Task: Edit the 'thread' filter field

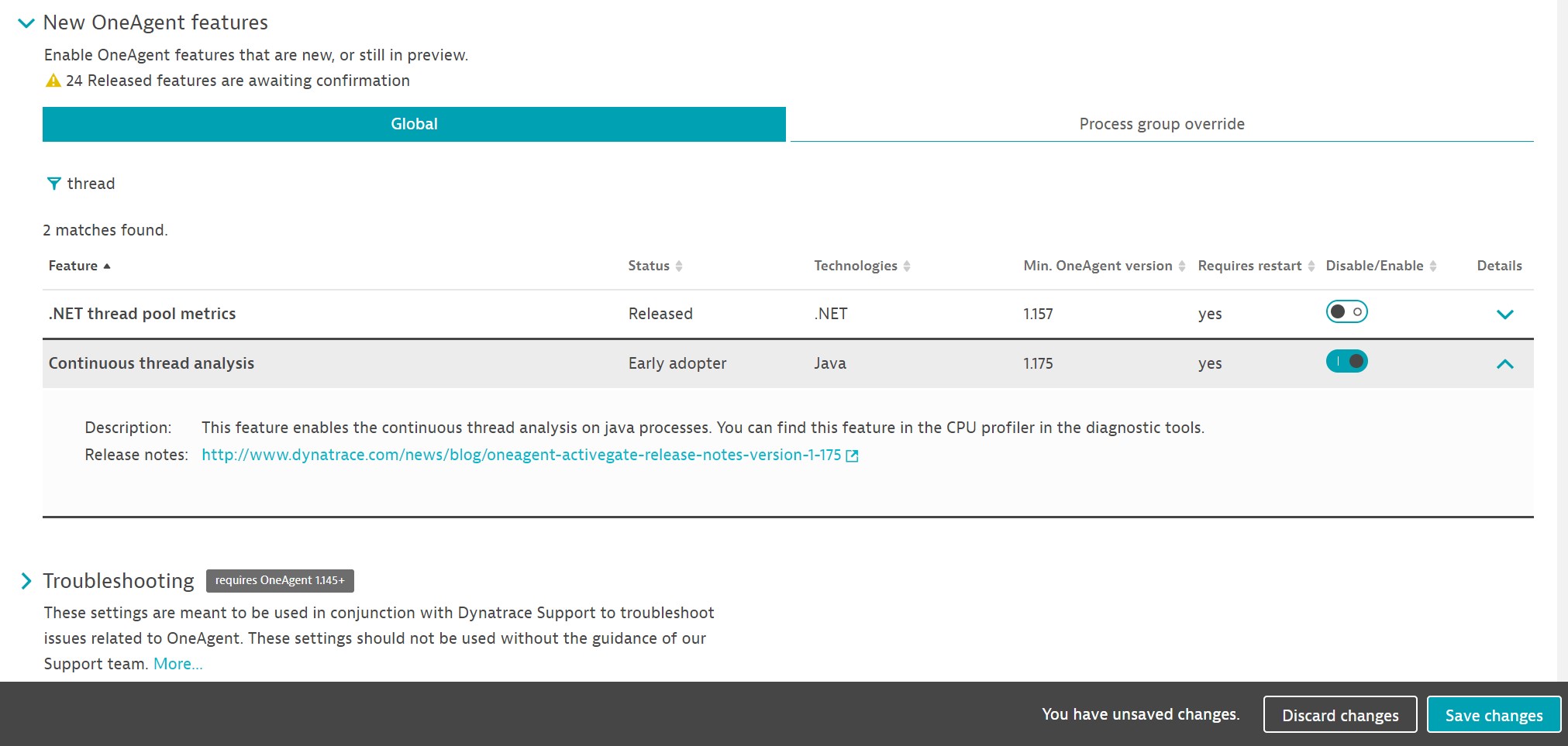Action: click(x=91, y=184)
